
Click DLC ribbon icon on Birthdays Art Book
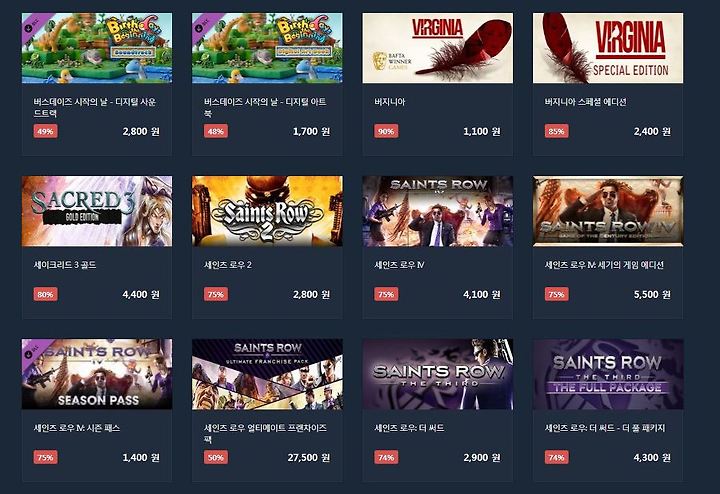click(x=201, y=27)
